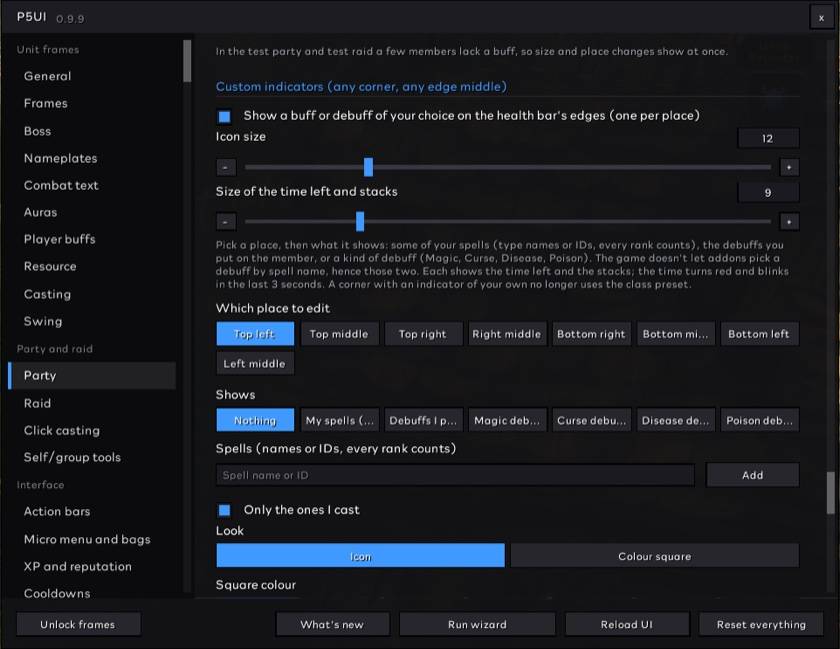840x649 pixels.
Task: Set Shows to Magic debuffs
Action: click(x=507, y=420)
